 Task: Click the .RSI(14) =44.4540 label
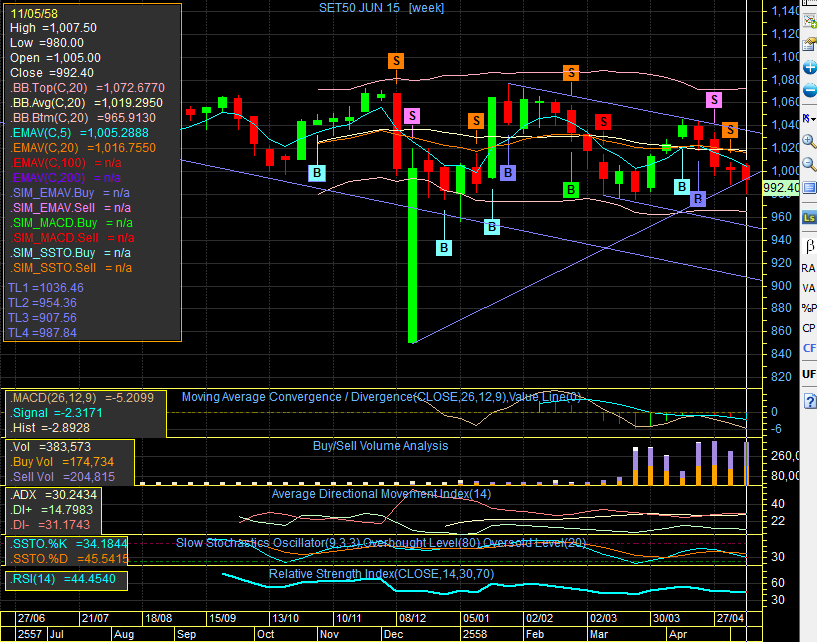pos(63,578)
